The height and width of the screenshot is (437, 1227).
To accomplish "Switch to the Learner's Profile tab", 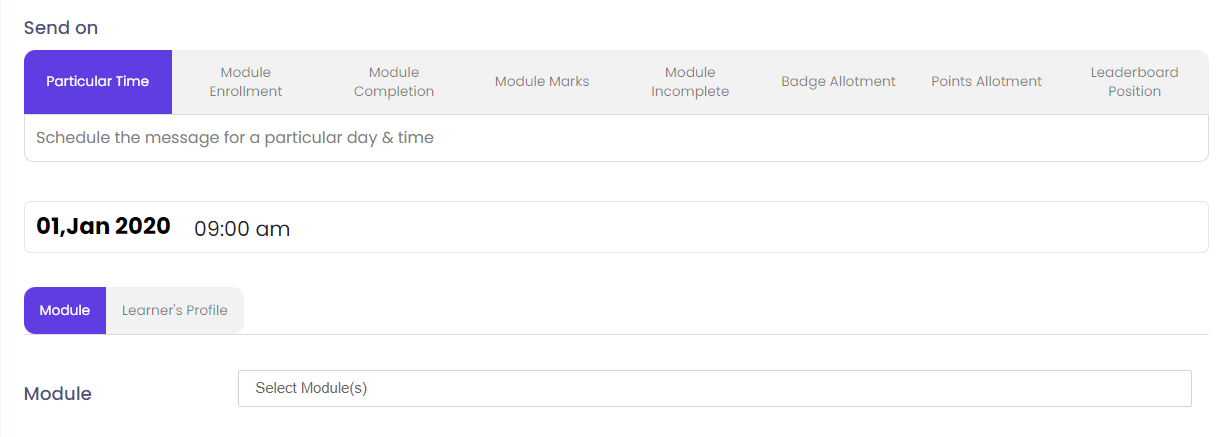I will [175, 311].
